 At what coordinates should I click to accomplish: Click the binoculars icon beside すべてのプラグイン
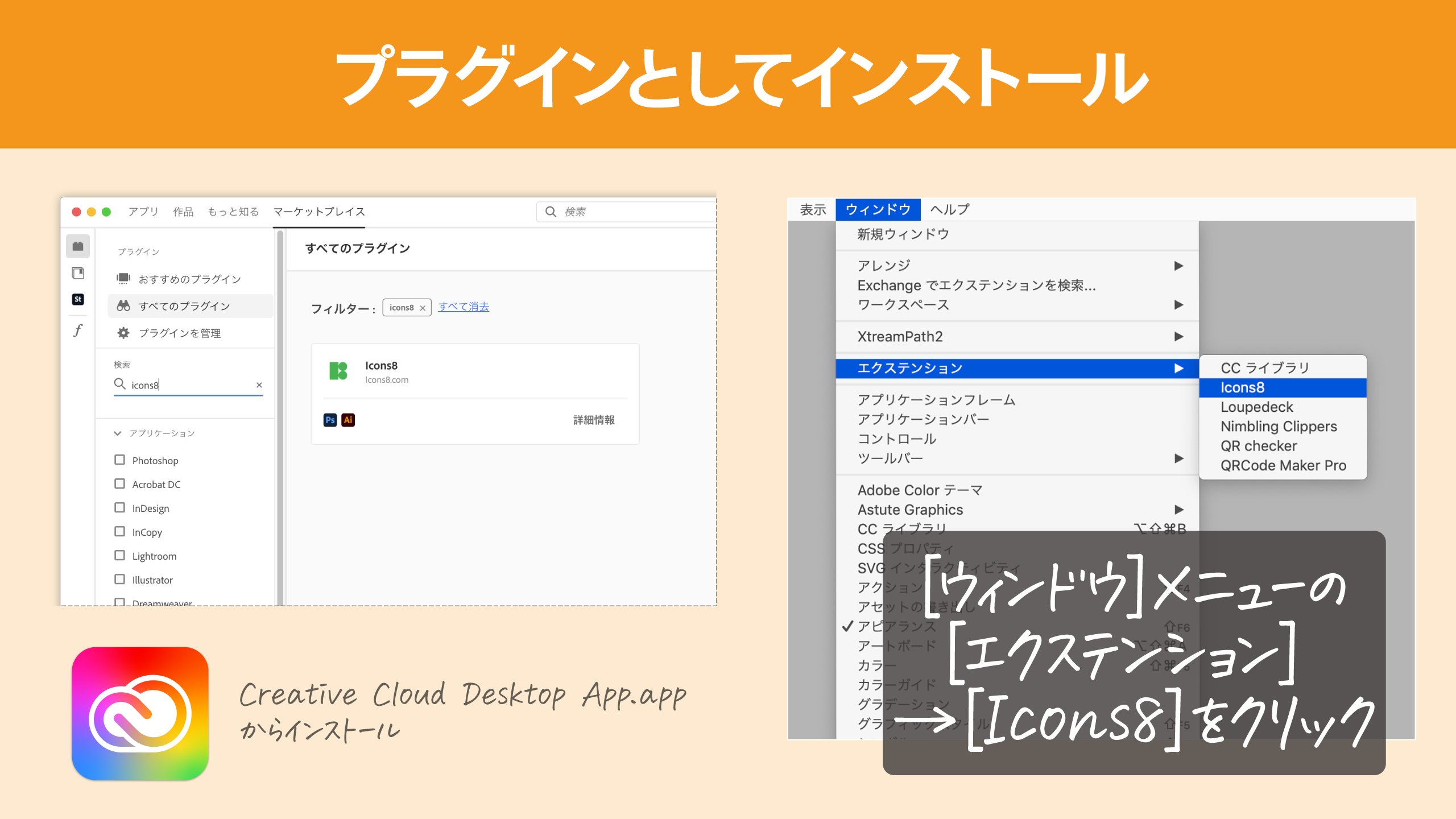[x=123, y=306]
